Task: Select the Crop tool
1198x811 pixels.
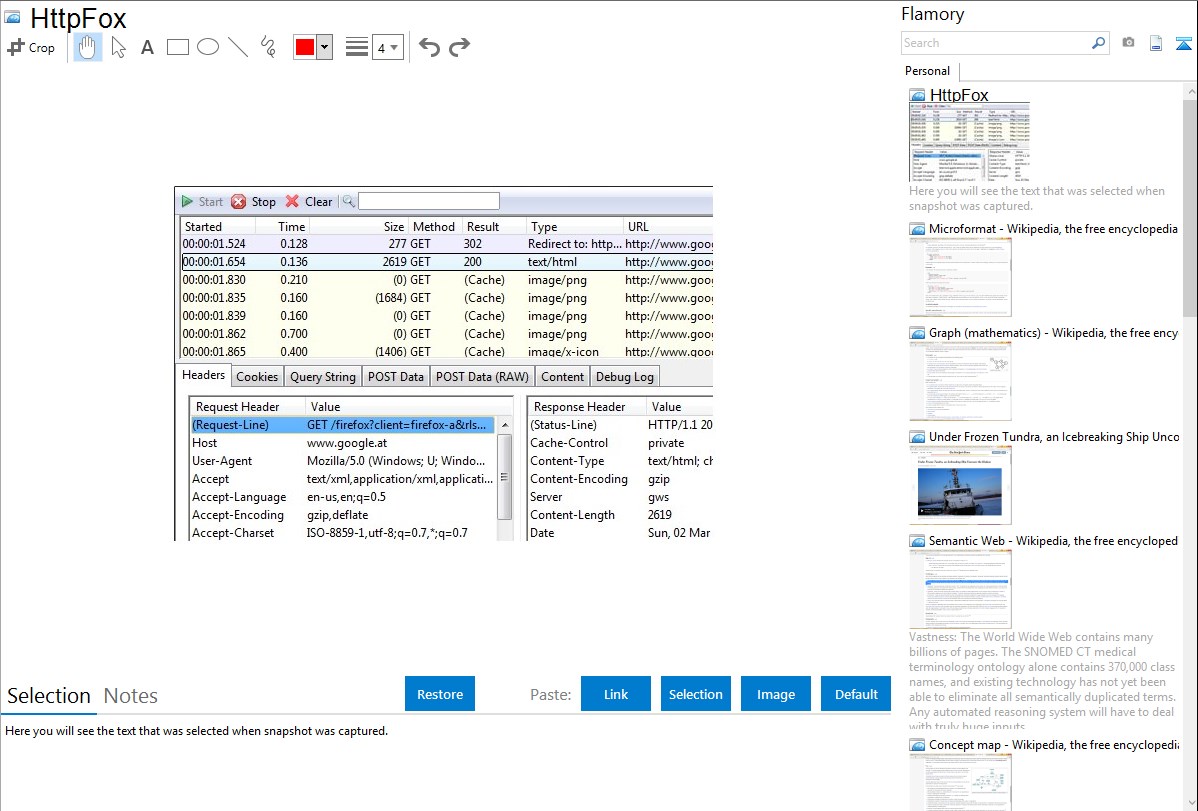Action: click(x=31, y=47)
